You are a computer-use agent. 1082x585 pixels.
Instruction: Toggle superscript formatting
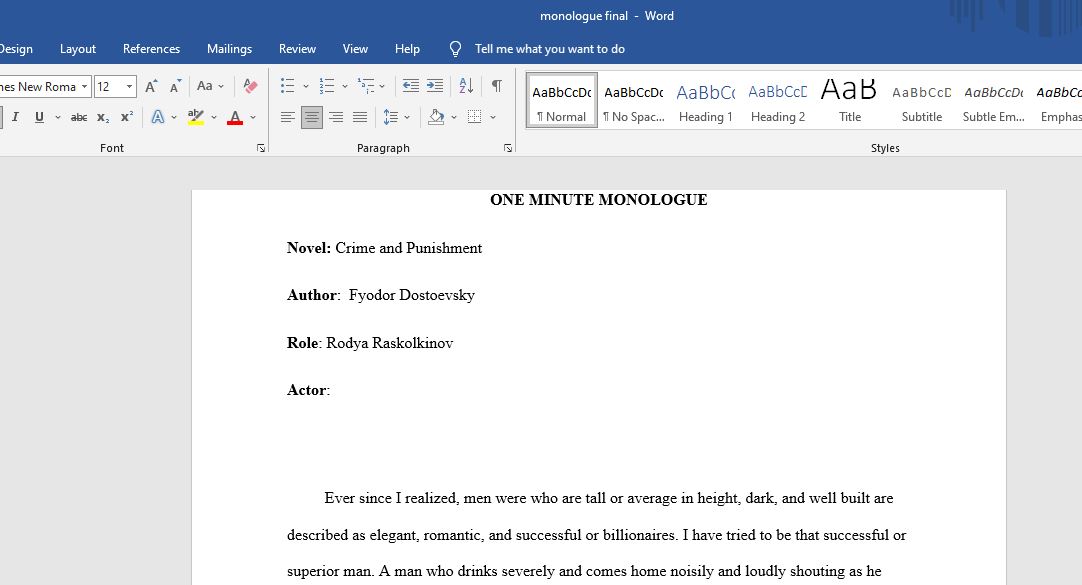pyautogui.click(x=126, y=117)
